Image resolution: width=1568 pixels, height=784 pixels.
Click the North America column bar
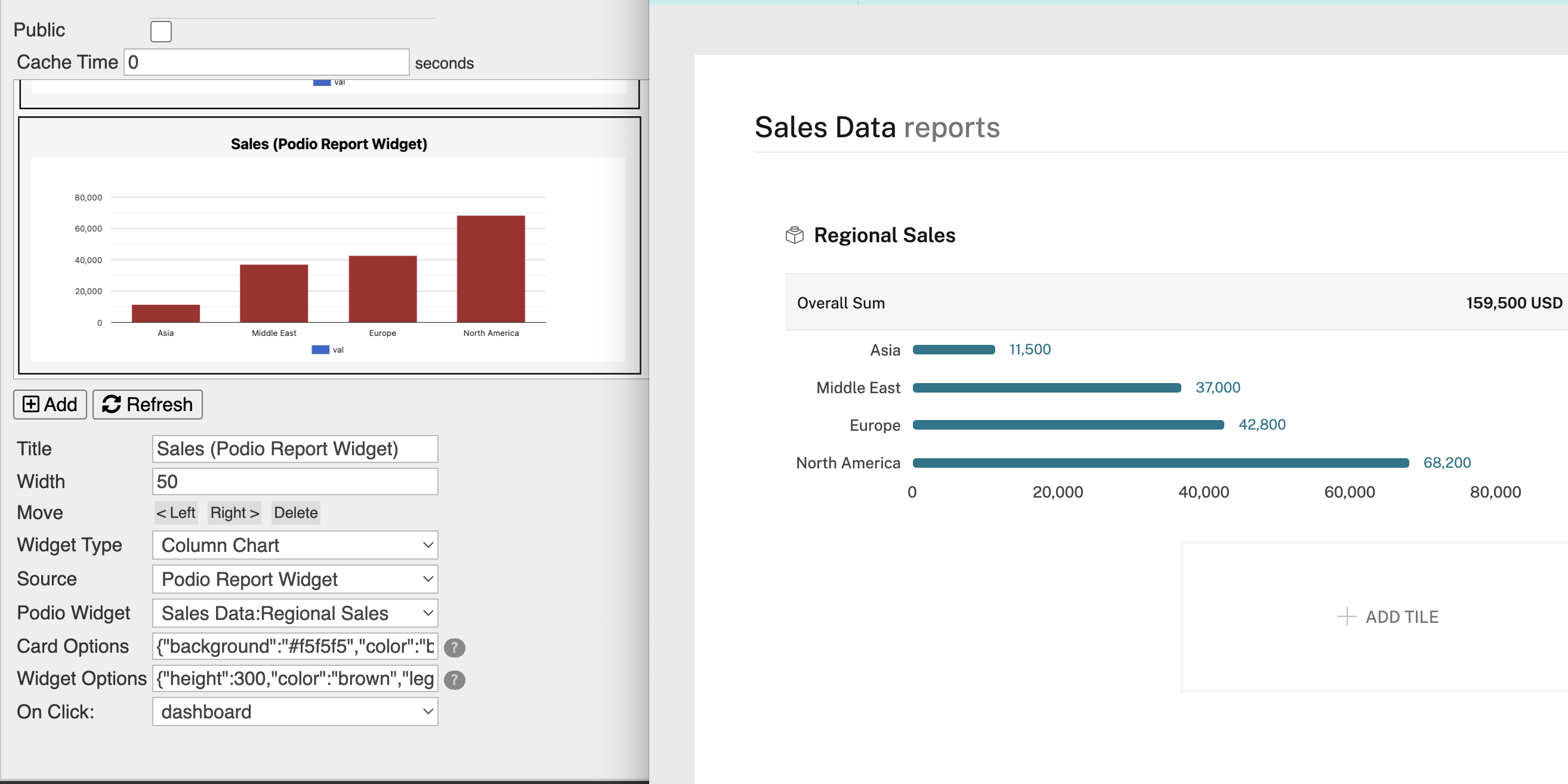[x=490, y=268]
